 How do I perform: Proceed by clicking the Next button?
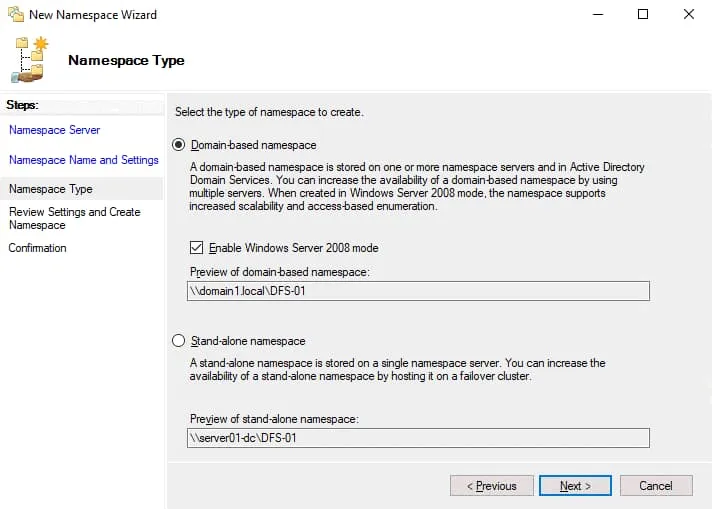[x=575, y=486]
